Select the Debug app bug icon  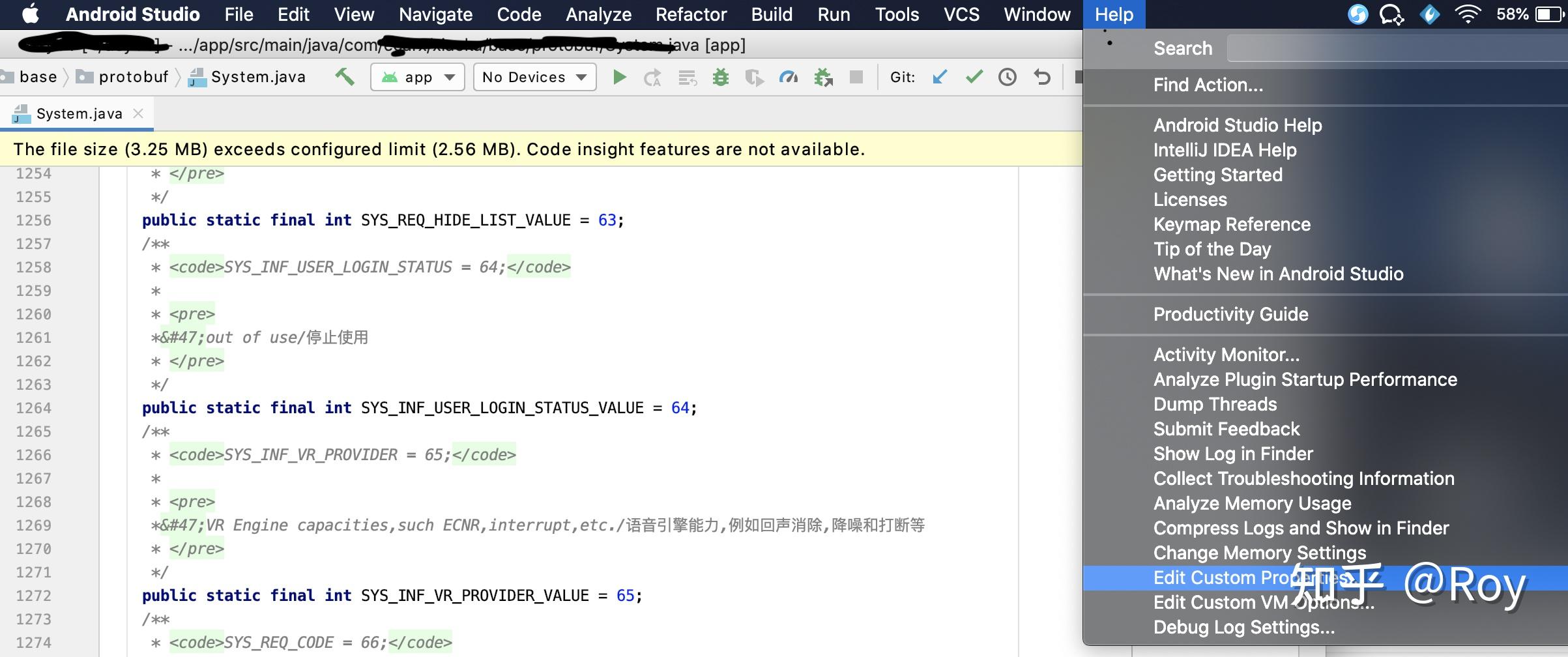click(x=720, y=76)
